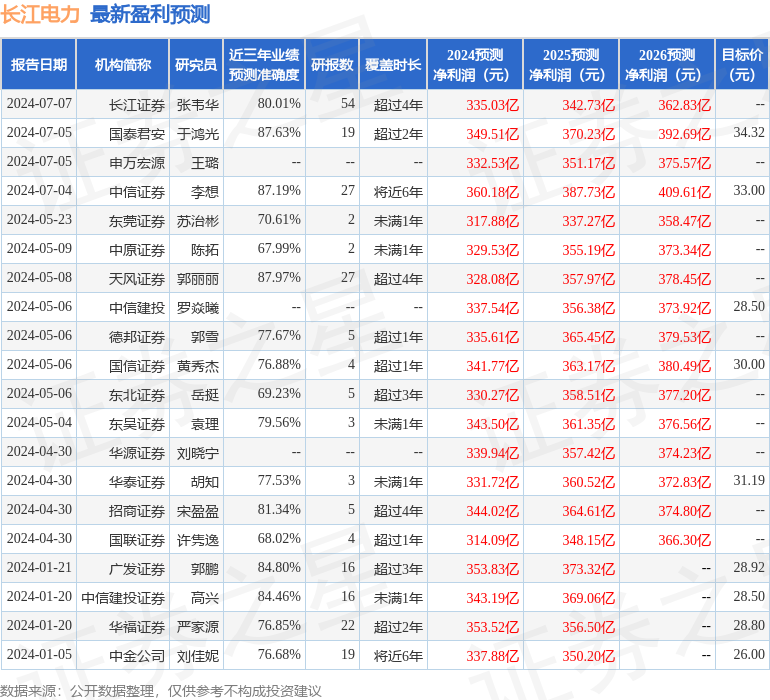Image resolution: width=770 pixels, height=700 pixels.
Task: Click the 目标价 column header
Action: [x=742, y=64]
